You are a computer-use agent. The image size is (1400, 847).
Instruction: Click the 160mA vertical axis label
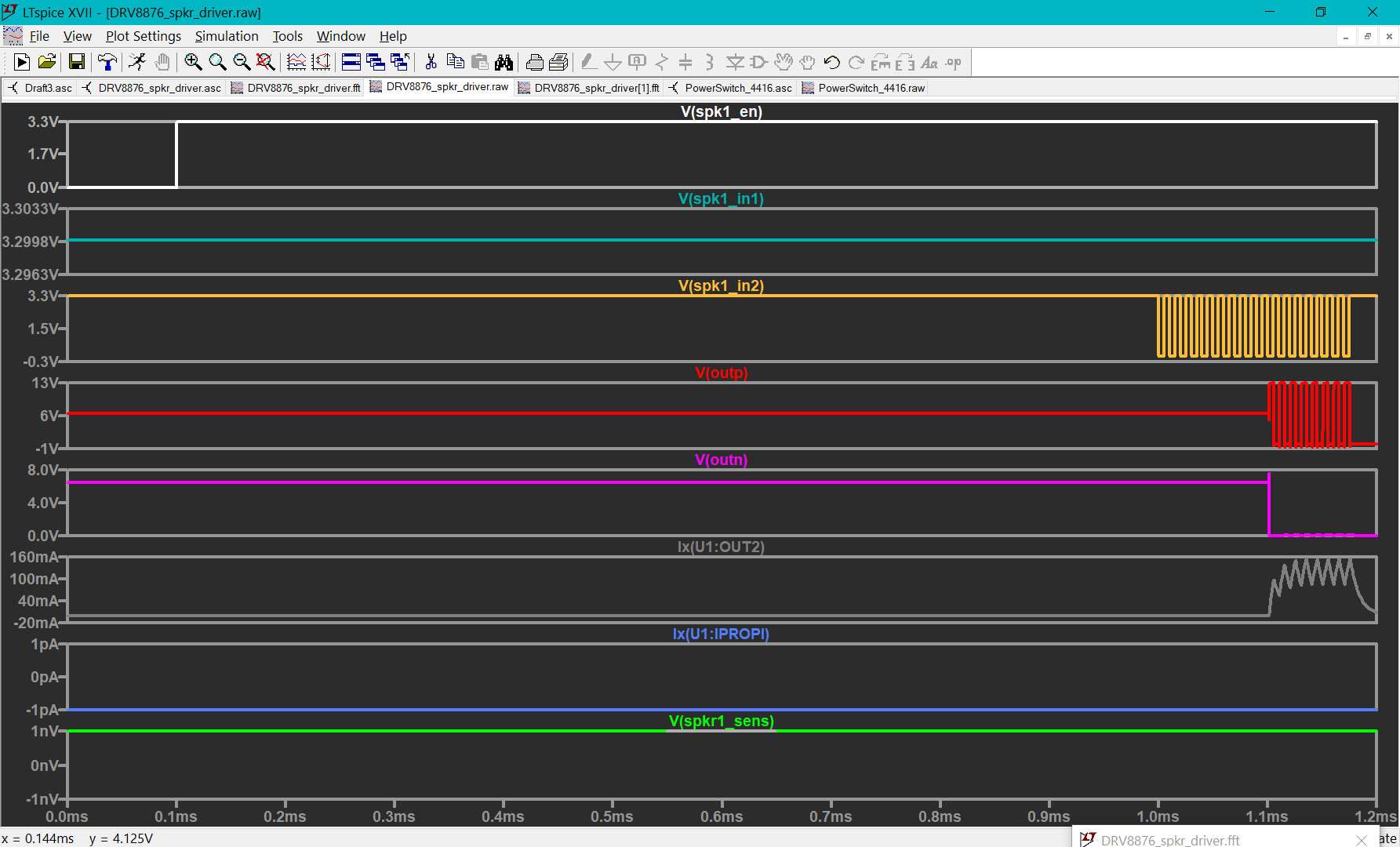pyautogui.click(x=34, y=557)
